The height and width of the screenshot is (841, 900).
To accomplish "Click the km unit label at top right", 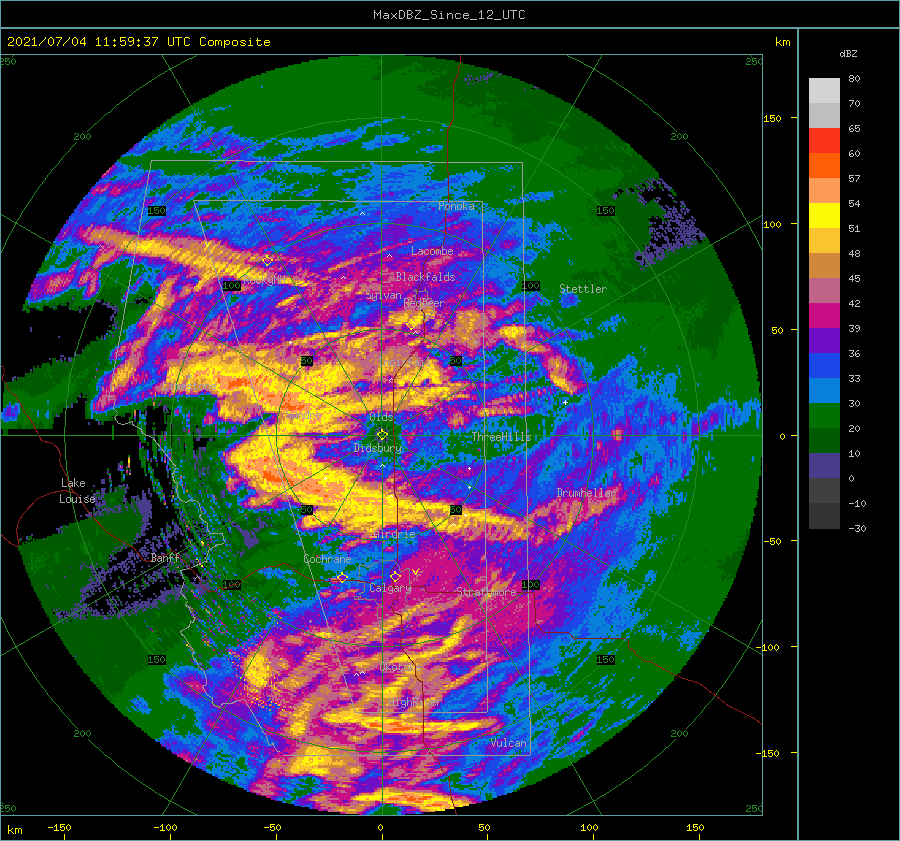I will point(782,42).
